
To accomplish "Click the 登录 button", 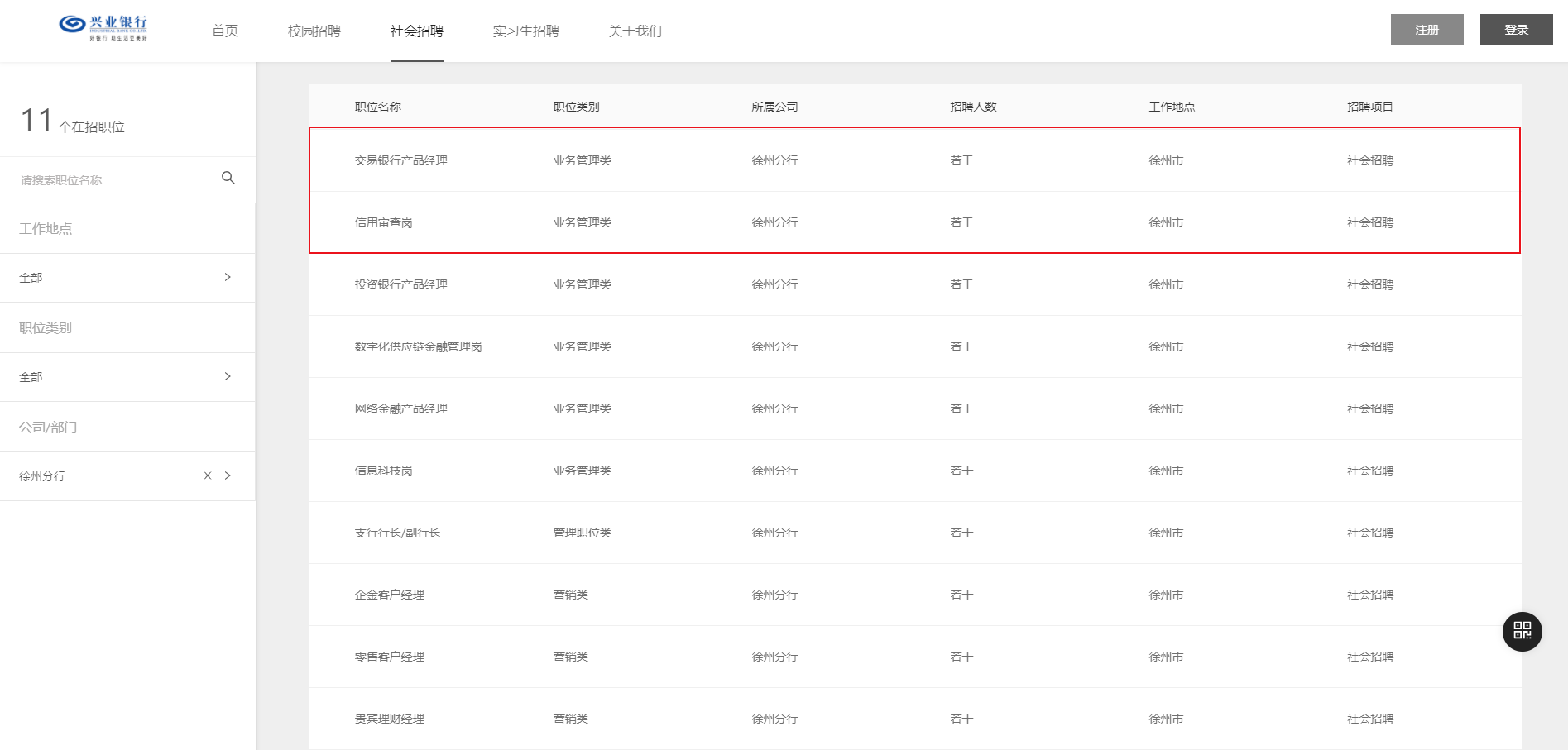I will pos(1516,30).
